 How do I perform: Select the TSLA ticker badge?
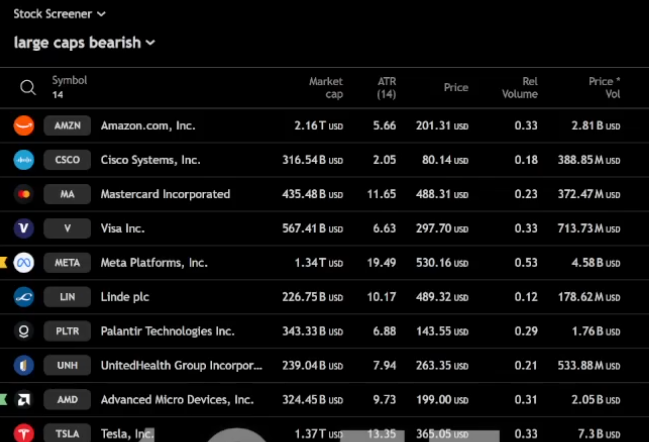(67, 433)
